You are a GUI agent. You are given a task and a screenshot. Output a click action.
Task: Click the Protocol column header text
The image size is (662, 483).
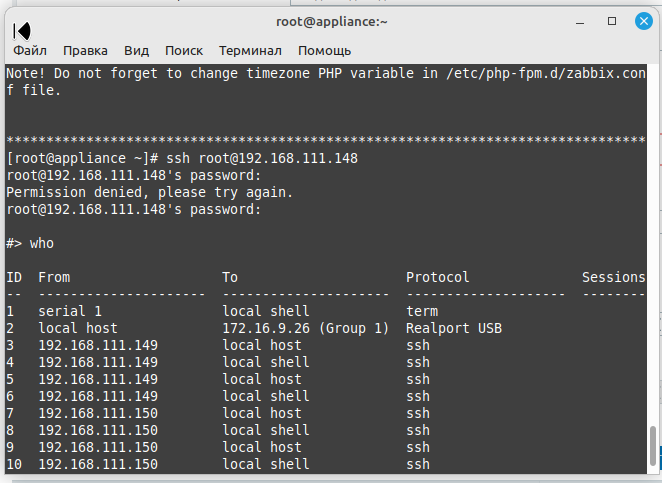pyautogui.click(x=437, y=277)
